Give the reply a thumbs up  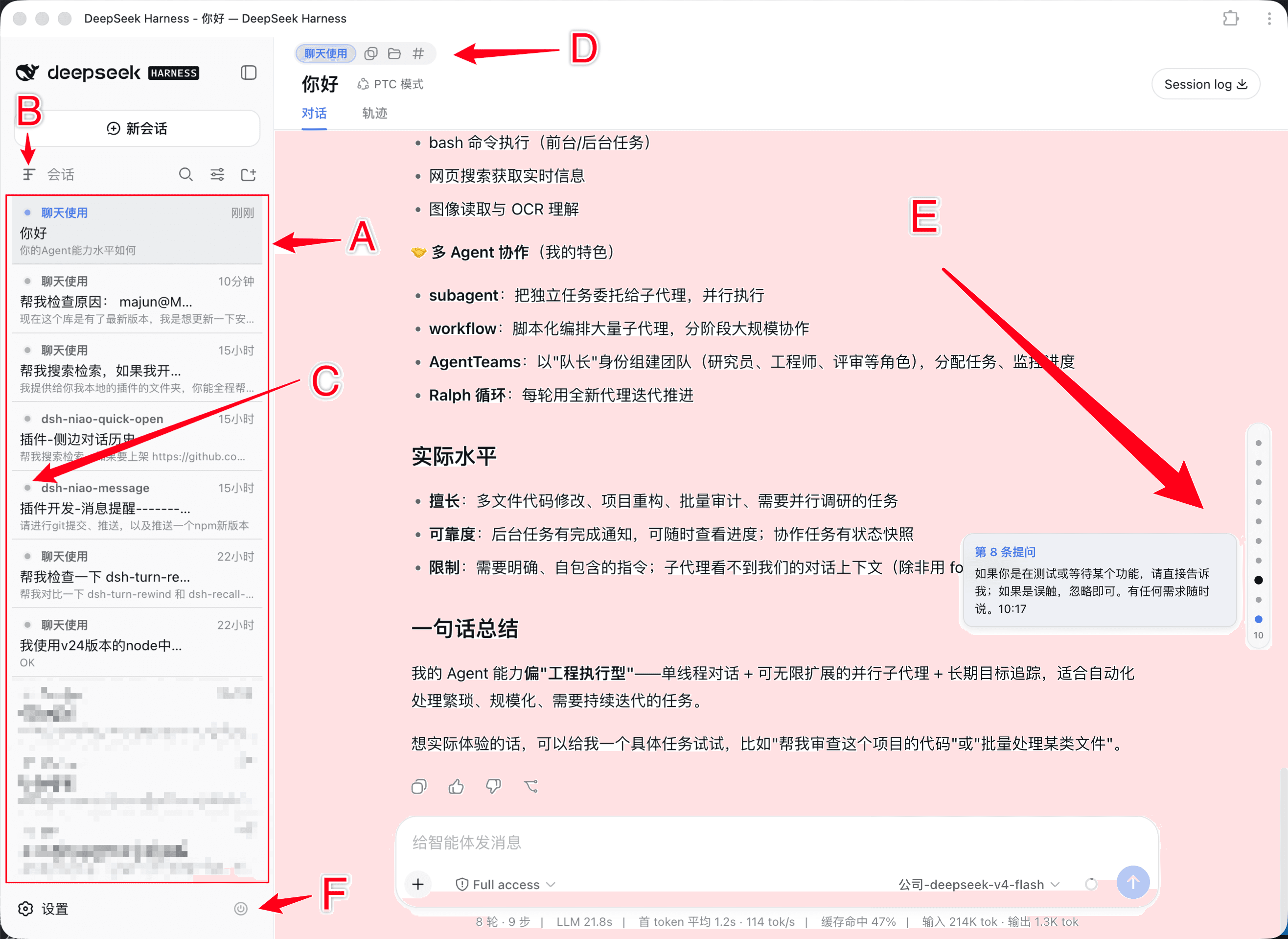tap(456, 787)
